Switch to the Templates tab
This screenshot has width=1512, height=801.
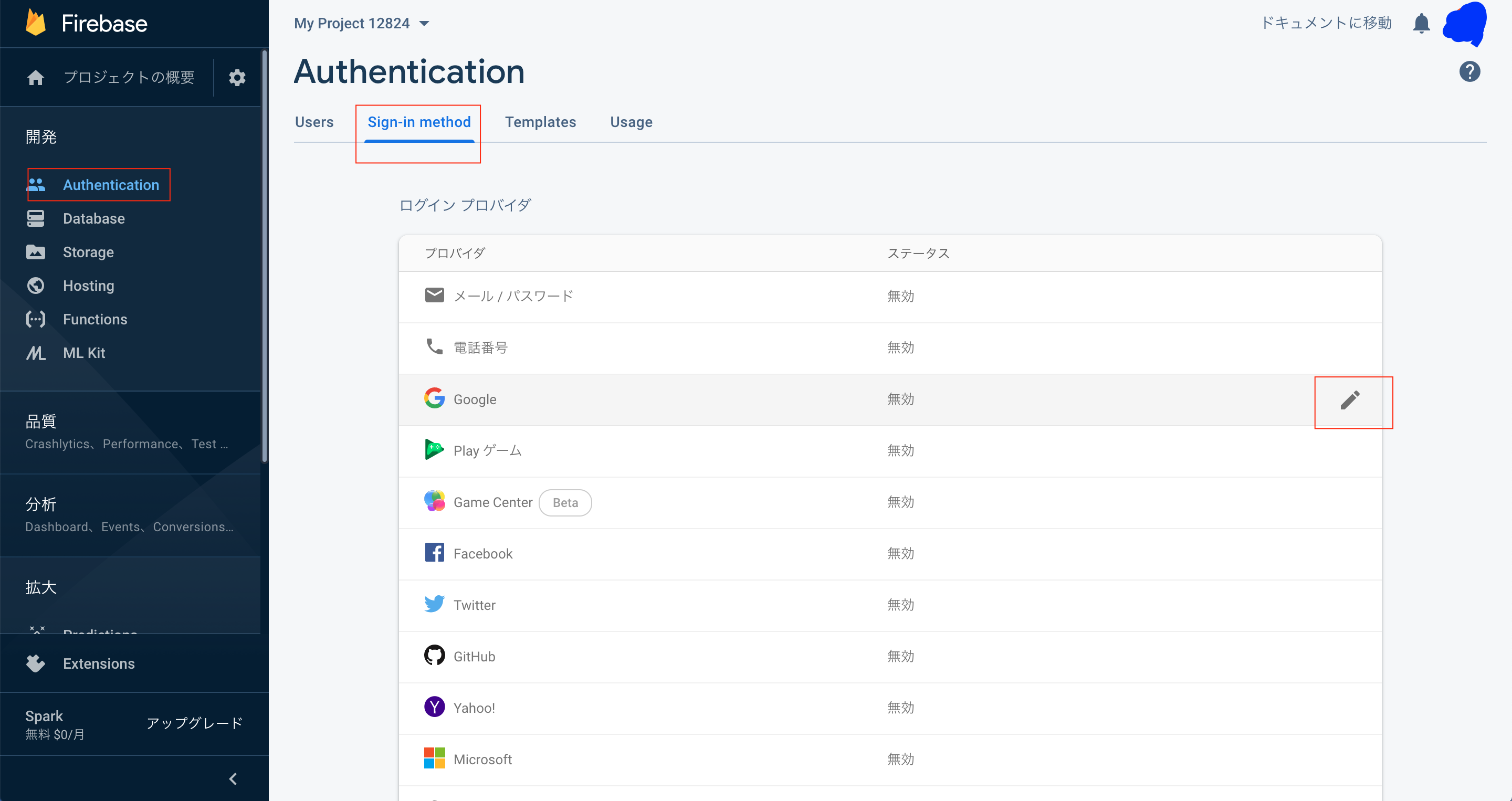540,122
